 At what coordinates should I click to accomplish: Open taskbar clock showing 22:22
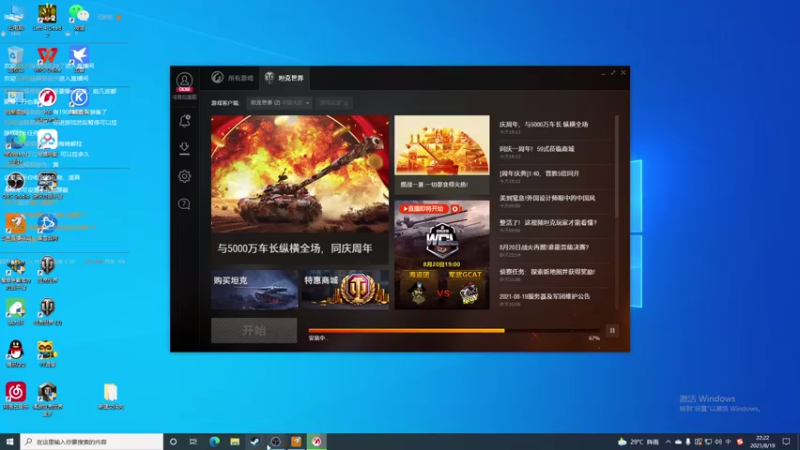[762, 442]
